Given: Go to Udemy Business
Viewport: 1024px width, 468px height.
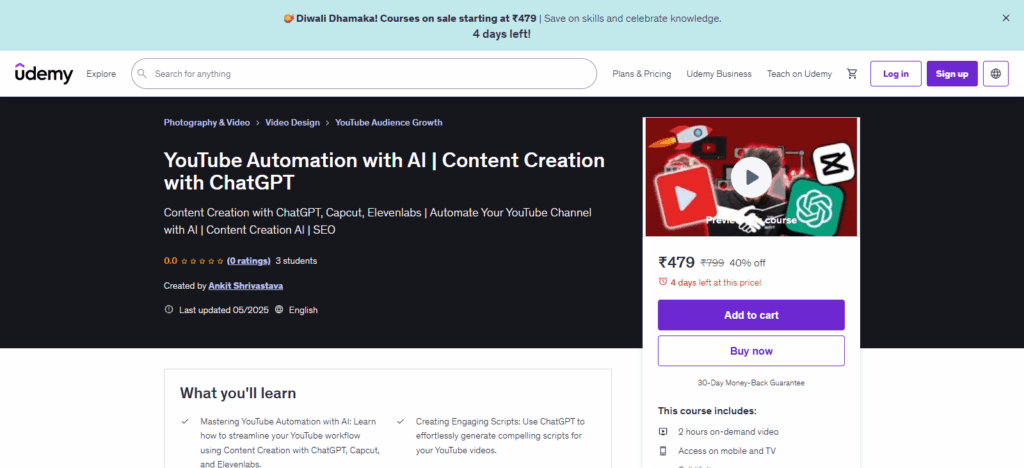Looking at the screenshot, I should tap(719, 74).
